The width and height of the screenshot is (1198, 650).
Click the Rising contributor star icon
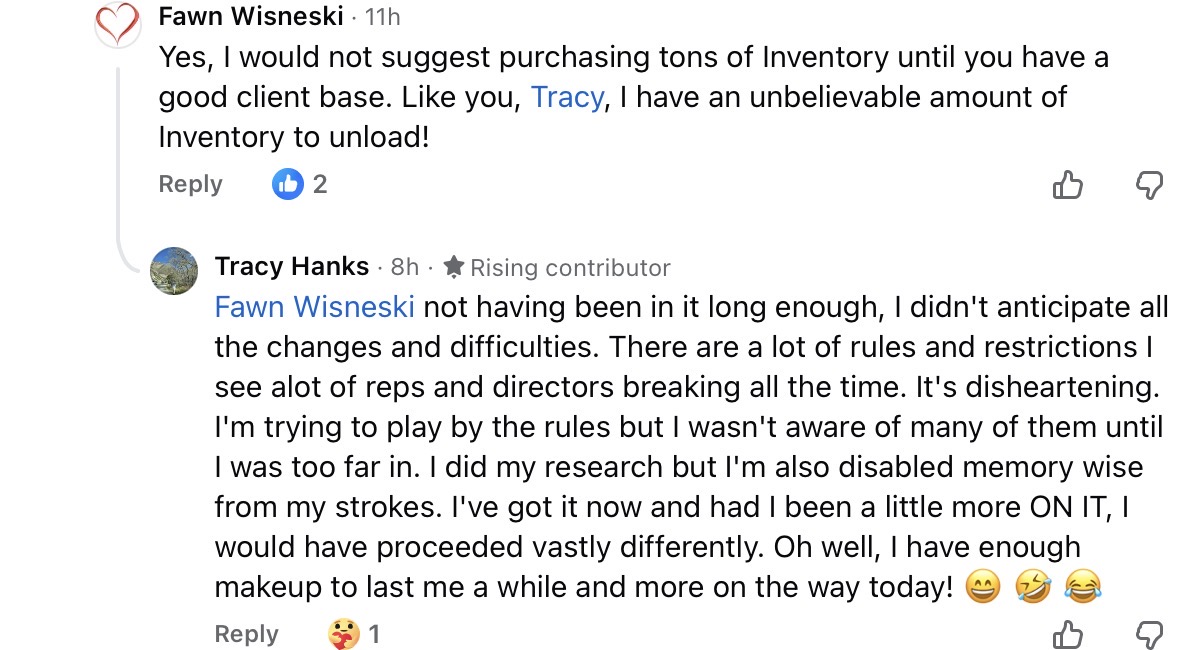pyautogui.click(x=454, y=267)
